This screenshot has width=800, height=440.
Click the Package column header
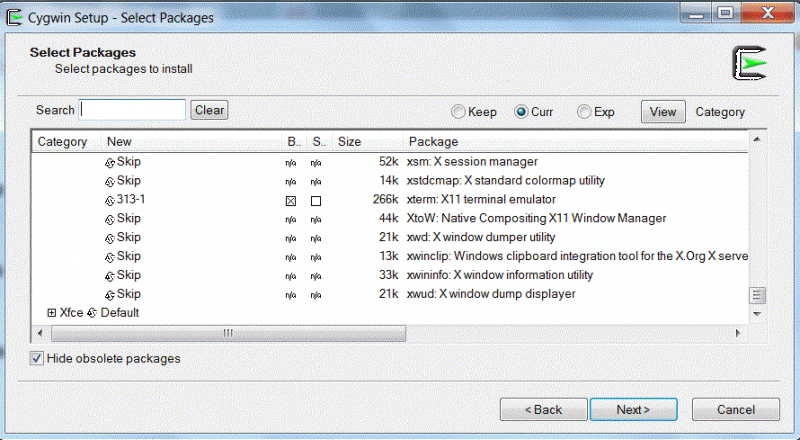click(x=576, y=142)
